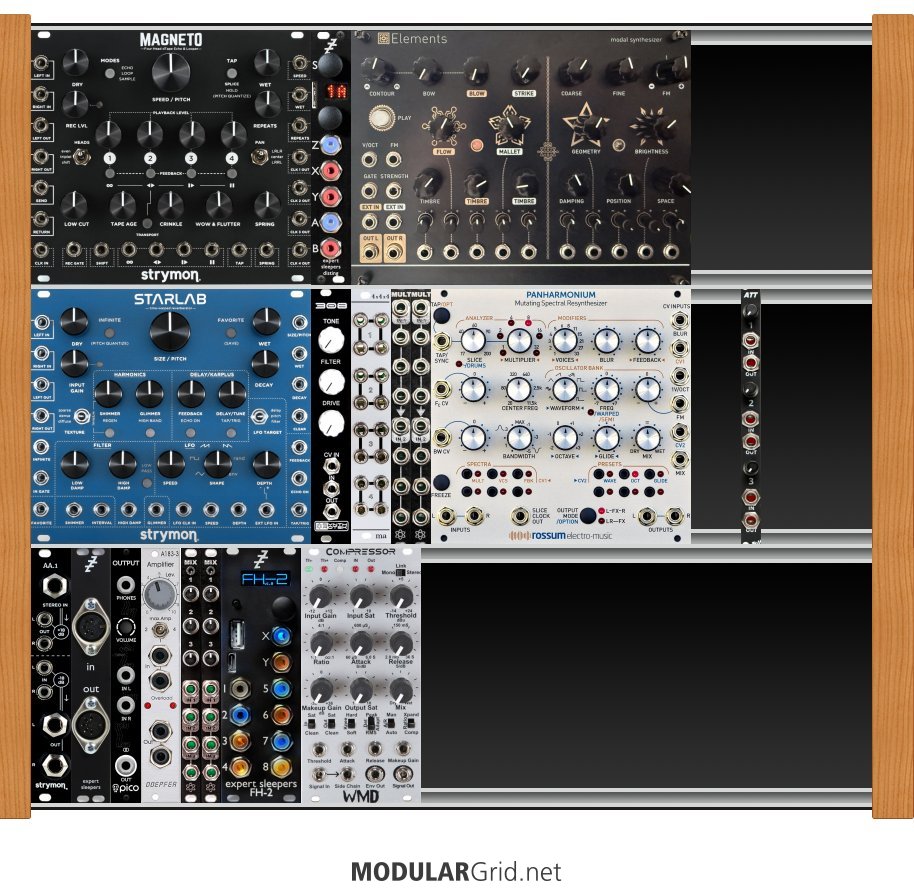Viewport: 914px width, 893px height.
Task: Select the disting X red jack
Action: 331,171
